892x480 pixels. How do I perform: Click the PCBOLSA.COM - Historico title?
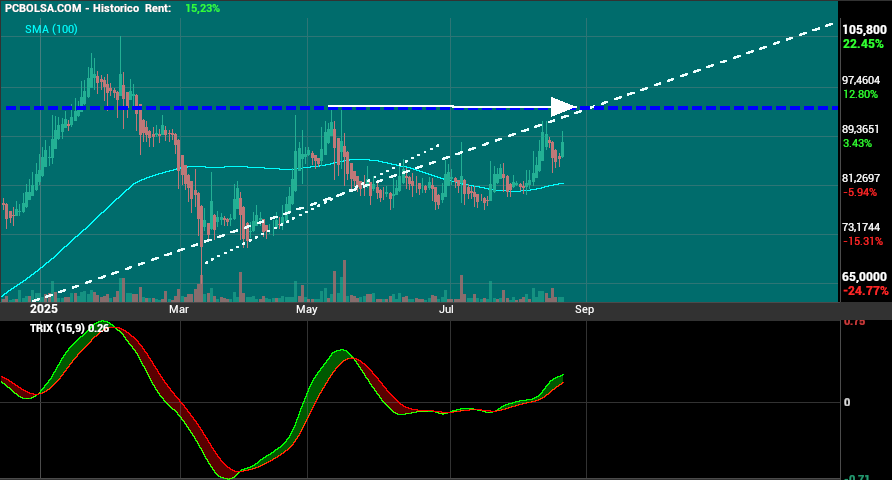pos(72,9)
